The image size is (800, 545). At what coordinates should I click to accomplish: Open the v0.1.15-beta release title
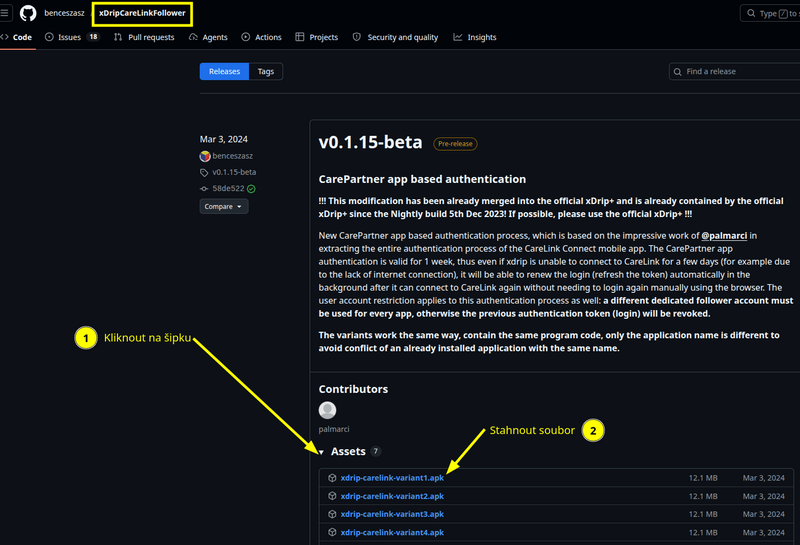[370, 142]
